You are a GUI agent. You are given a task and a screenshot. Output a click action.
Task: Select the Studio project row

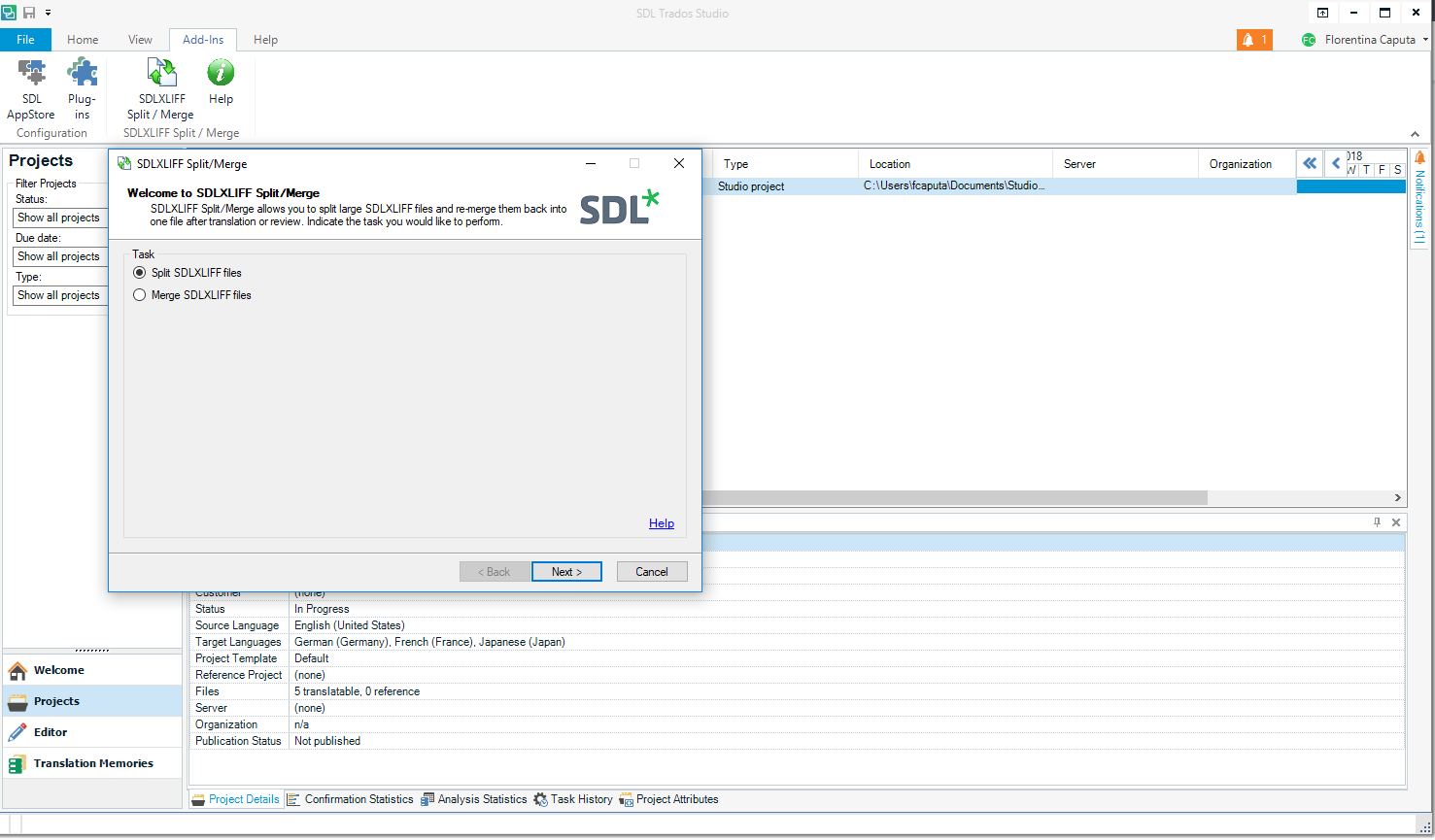[x=998, y=186]
